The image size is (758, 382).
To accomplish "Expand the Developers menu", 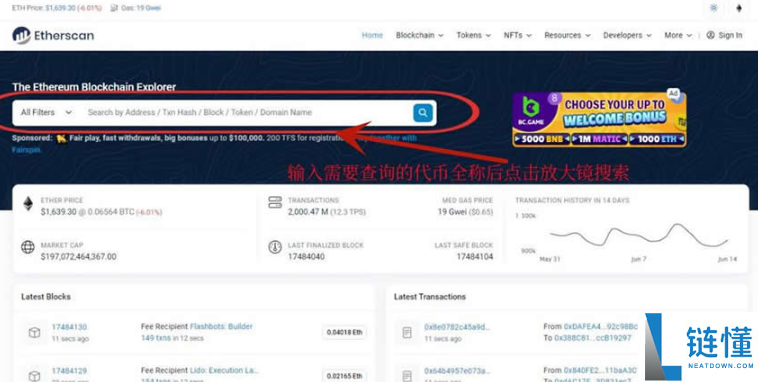I will [x=627, y=35].
